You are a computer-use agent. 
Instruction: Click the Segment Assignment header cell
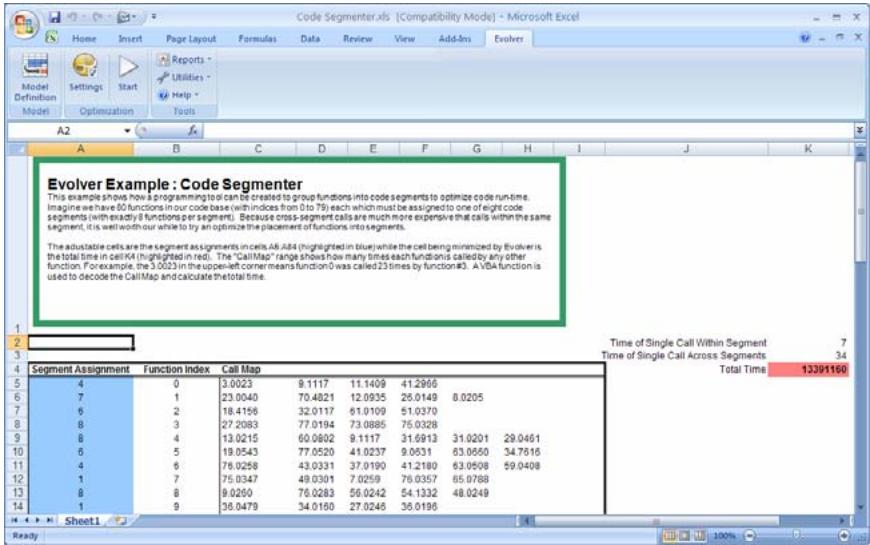(81, 370)
